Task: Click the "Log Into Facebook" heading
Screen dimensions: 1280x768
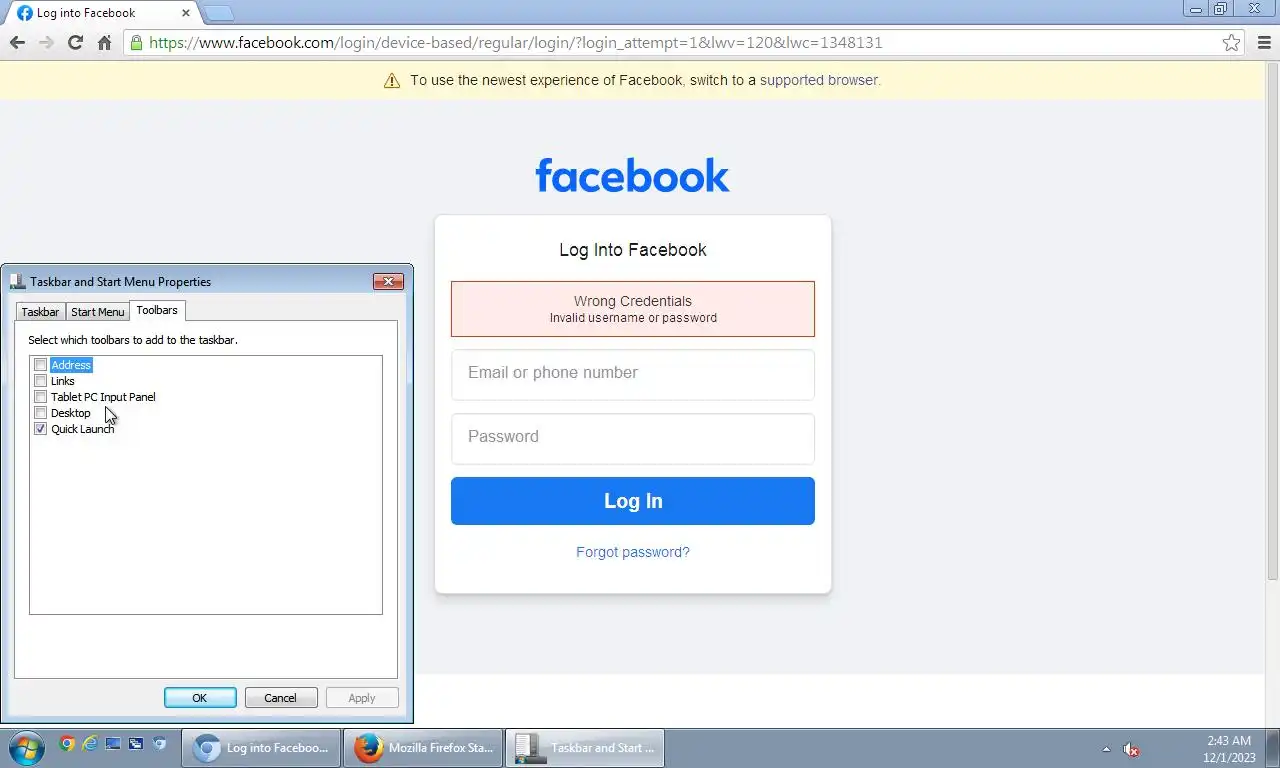Action: 633,250
